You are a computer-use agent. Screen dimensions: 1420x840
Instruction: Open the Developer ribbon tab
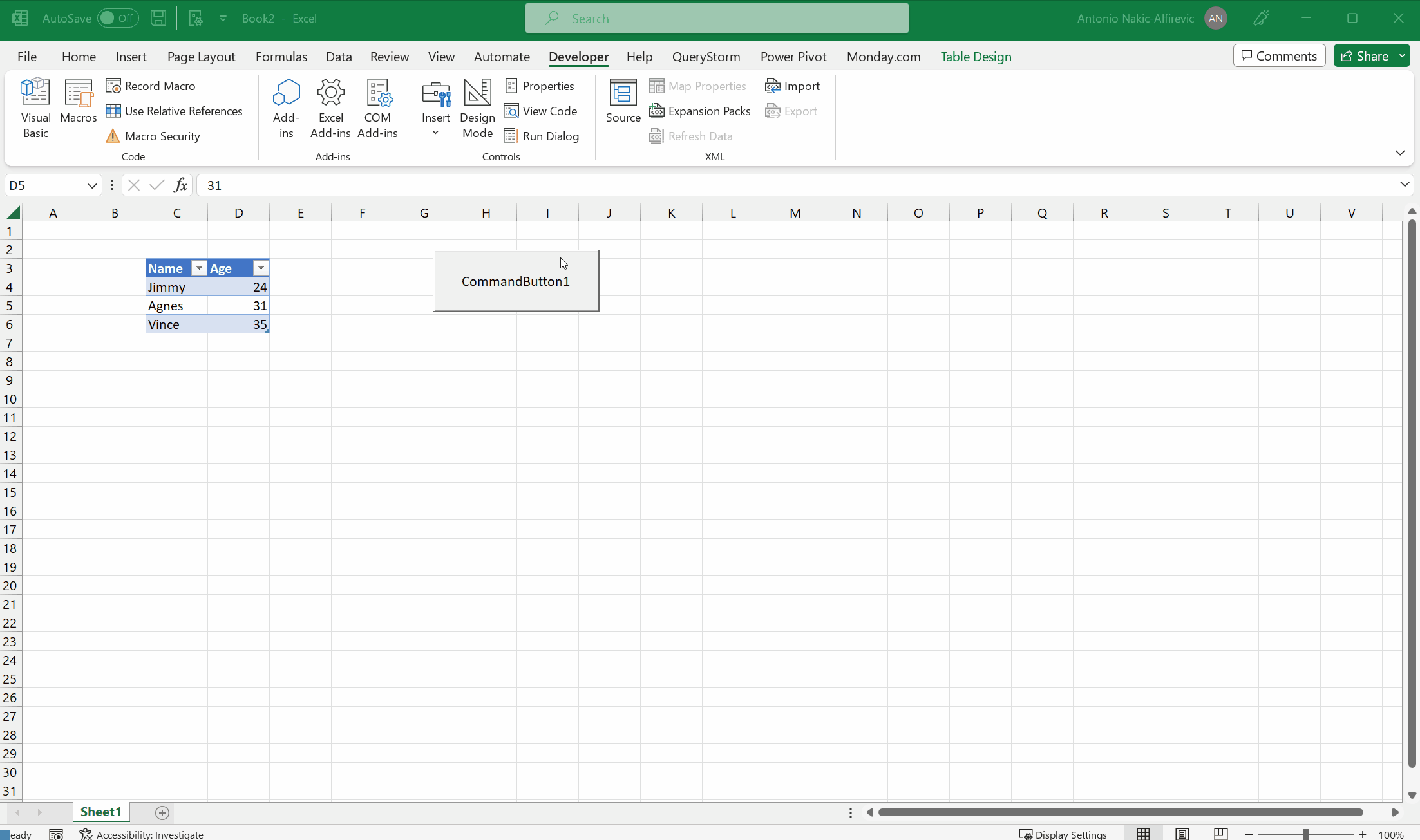578,56
